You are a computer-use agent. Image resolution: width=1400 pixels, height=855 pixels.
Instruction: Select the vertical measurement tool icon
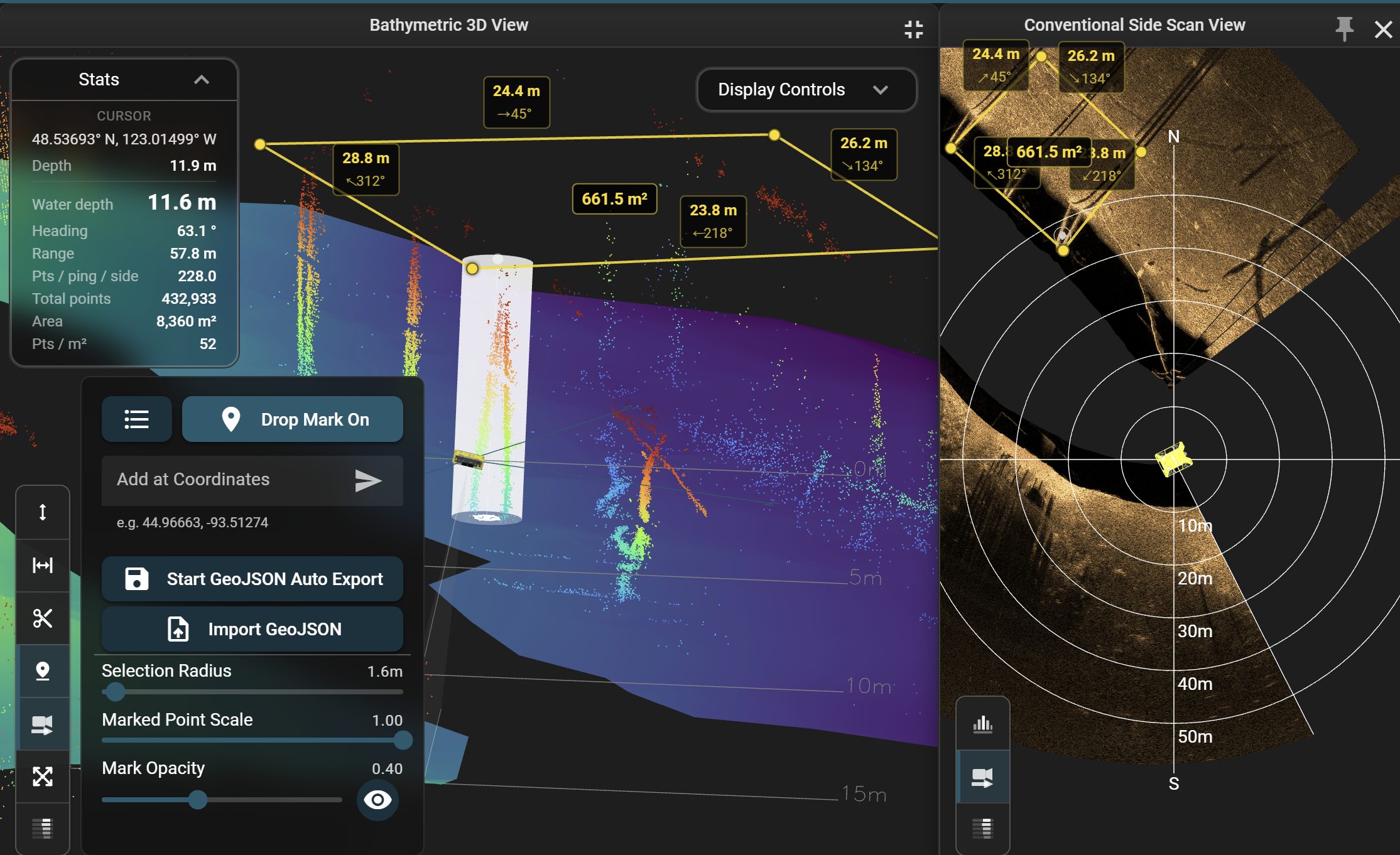tap(43, 512)
